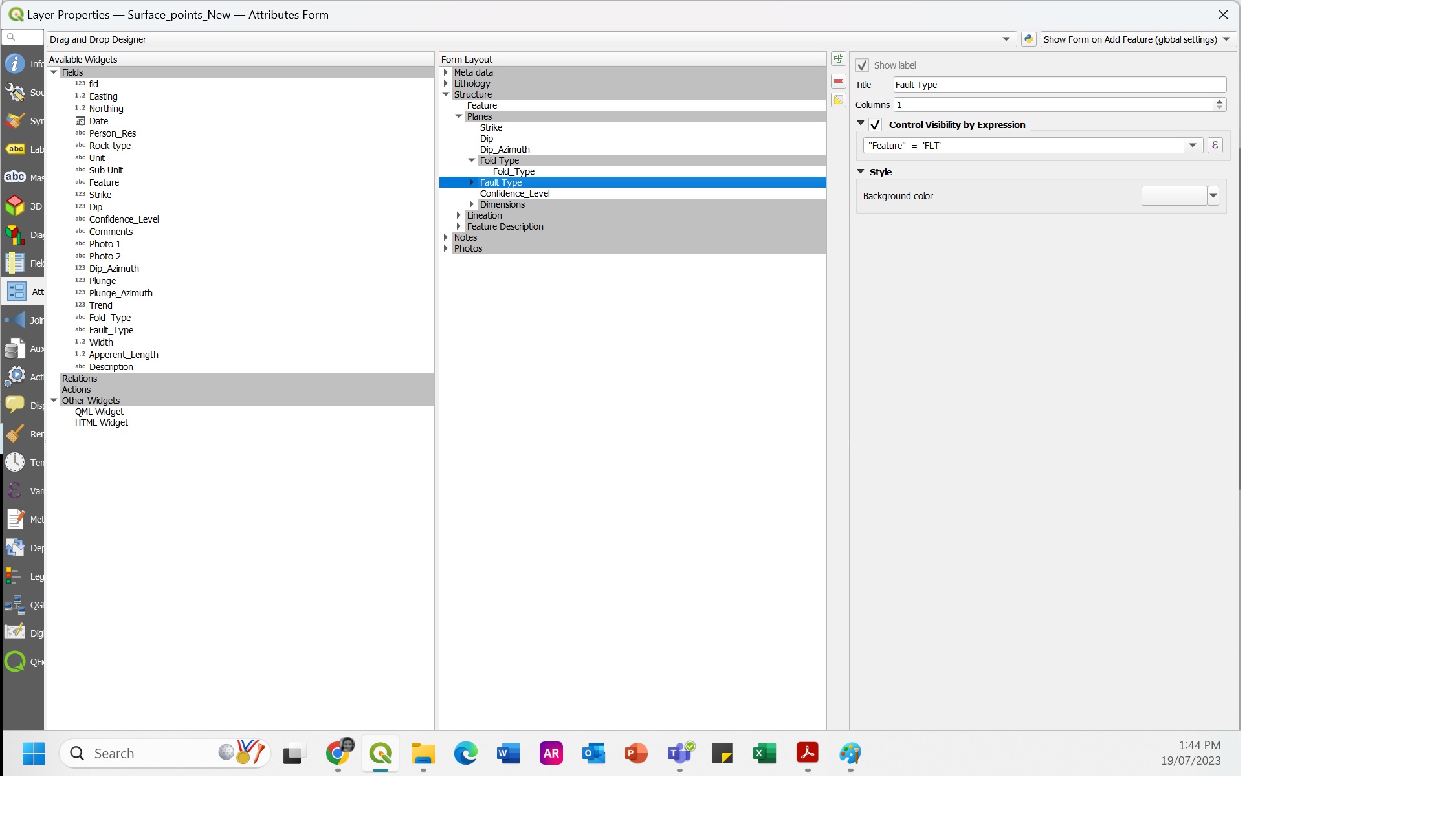
Task: Open the Background color dropdown arrow
Action: tap(1213, 195)
